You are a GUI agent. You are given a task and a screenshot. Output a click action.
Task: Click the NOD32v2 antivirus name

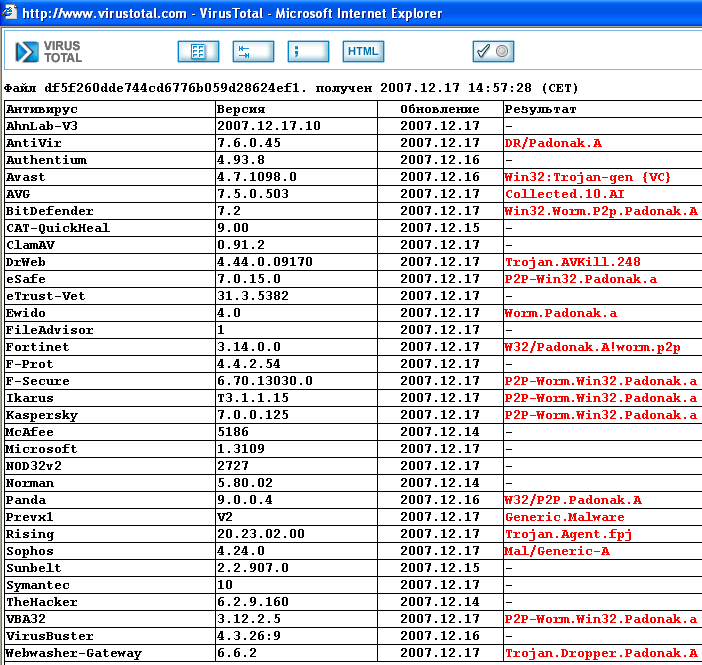[x=34, y=467]
